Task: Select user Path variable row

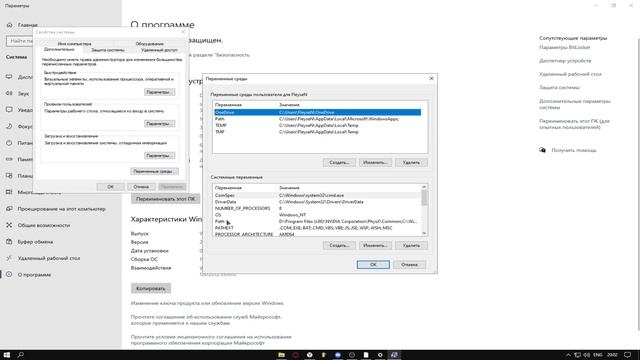Action: click(317, 119)
